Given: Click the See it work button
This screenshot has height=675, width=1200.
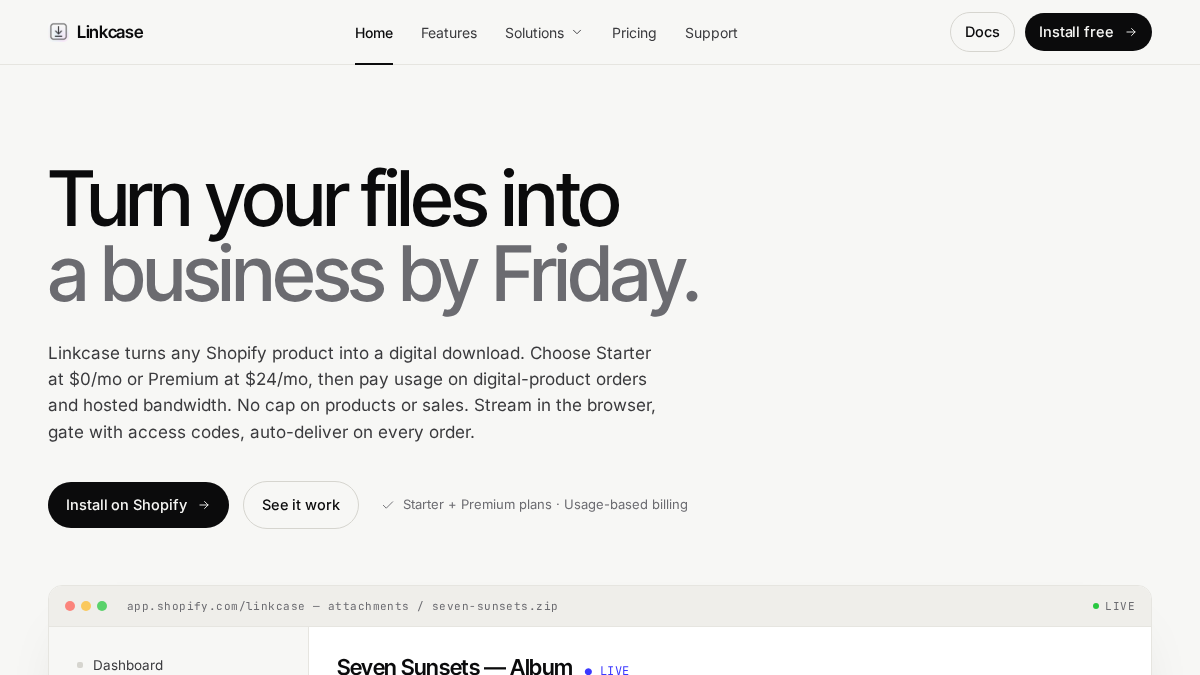Looking at the screenshot, I should [x=301, y=505].
